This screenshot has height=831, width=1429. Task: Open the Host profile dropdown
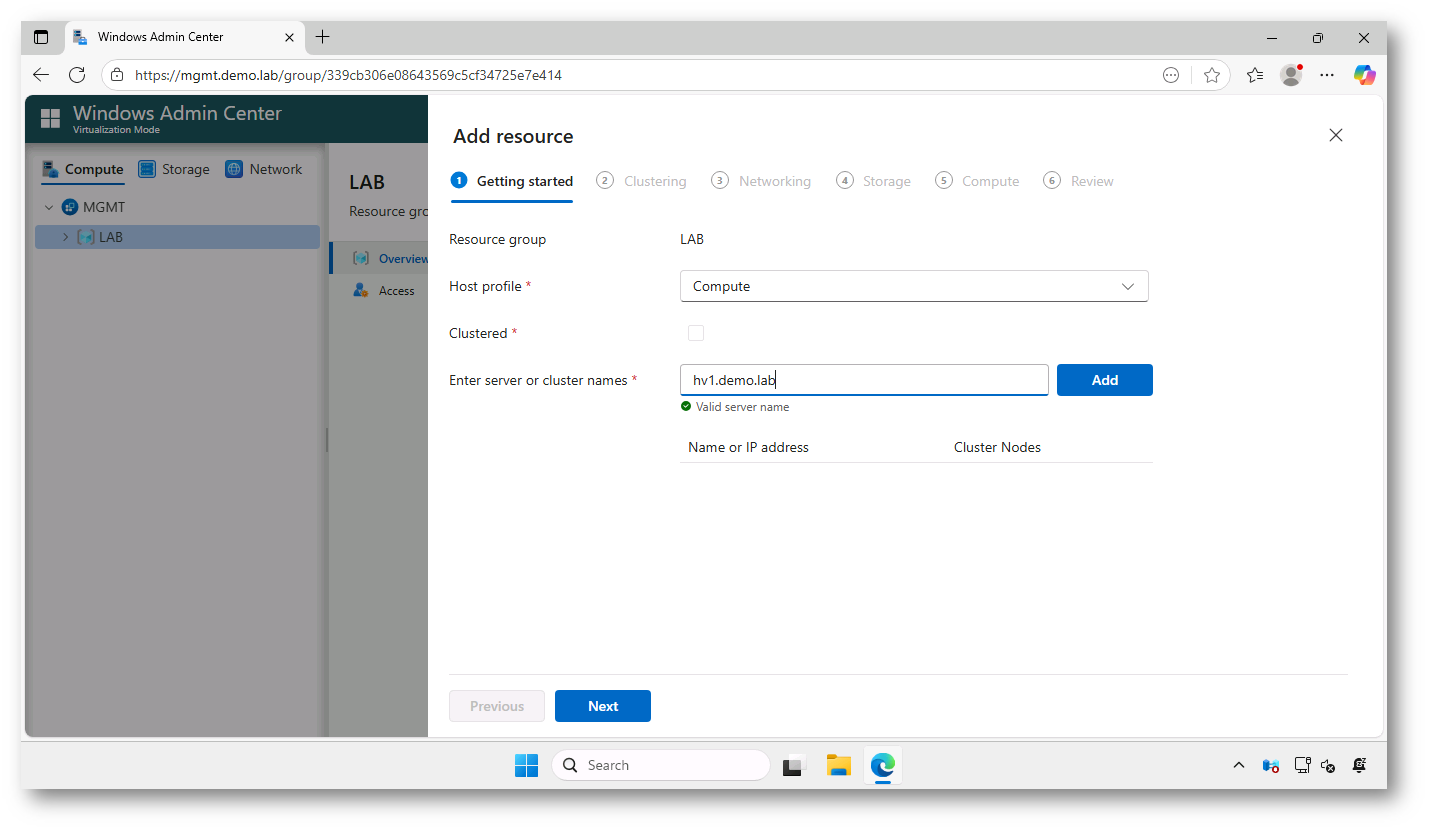point(913,286)
